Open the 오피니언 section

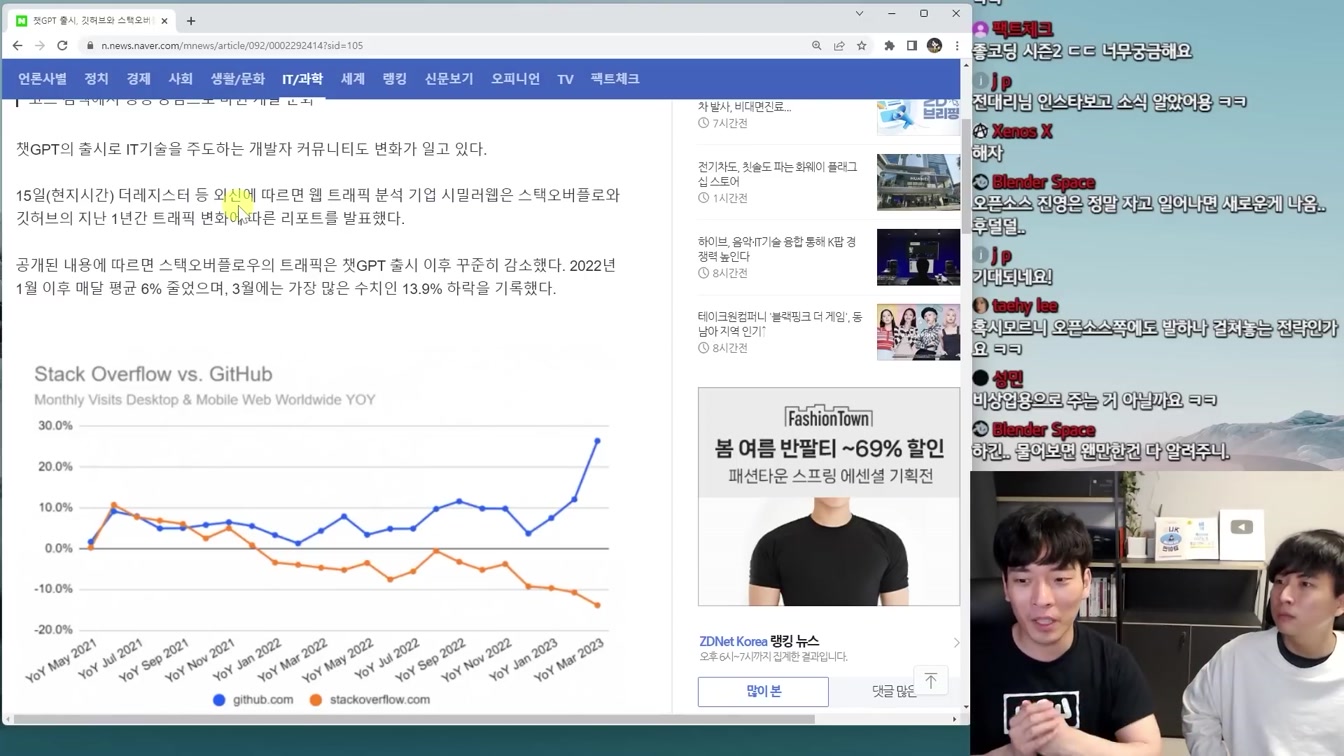(515, 79)
